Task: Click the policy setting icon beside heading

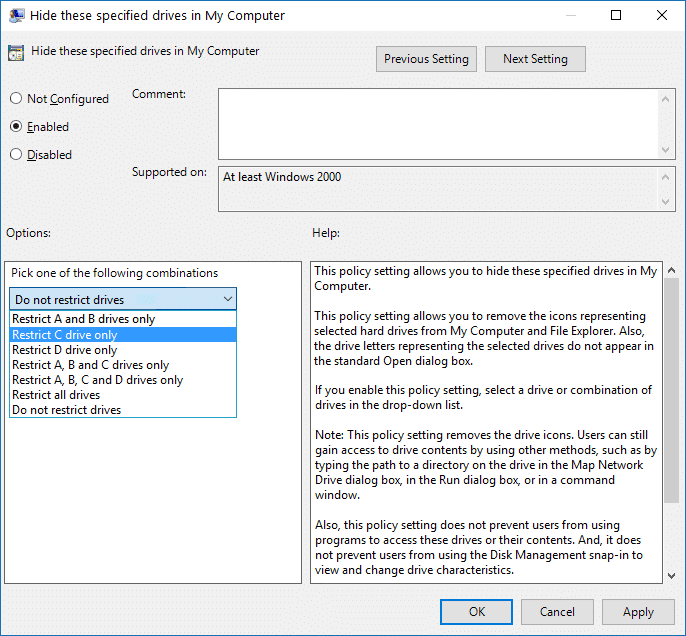Action: tap(16, 53)
